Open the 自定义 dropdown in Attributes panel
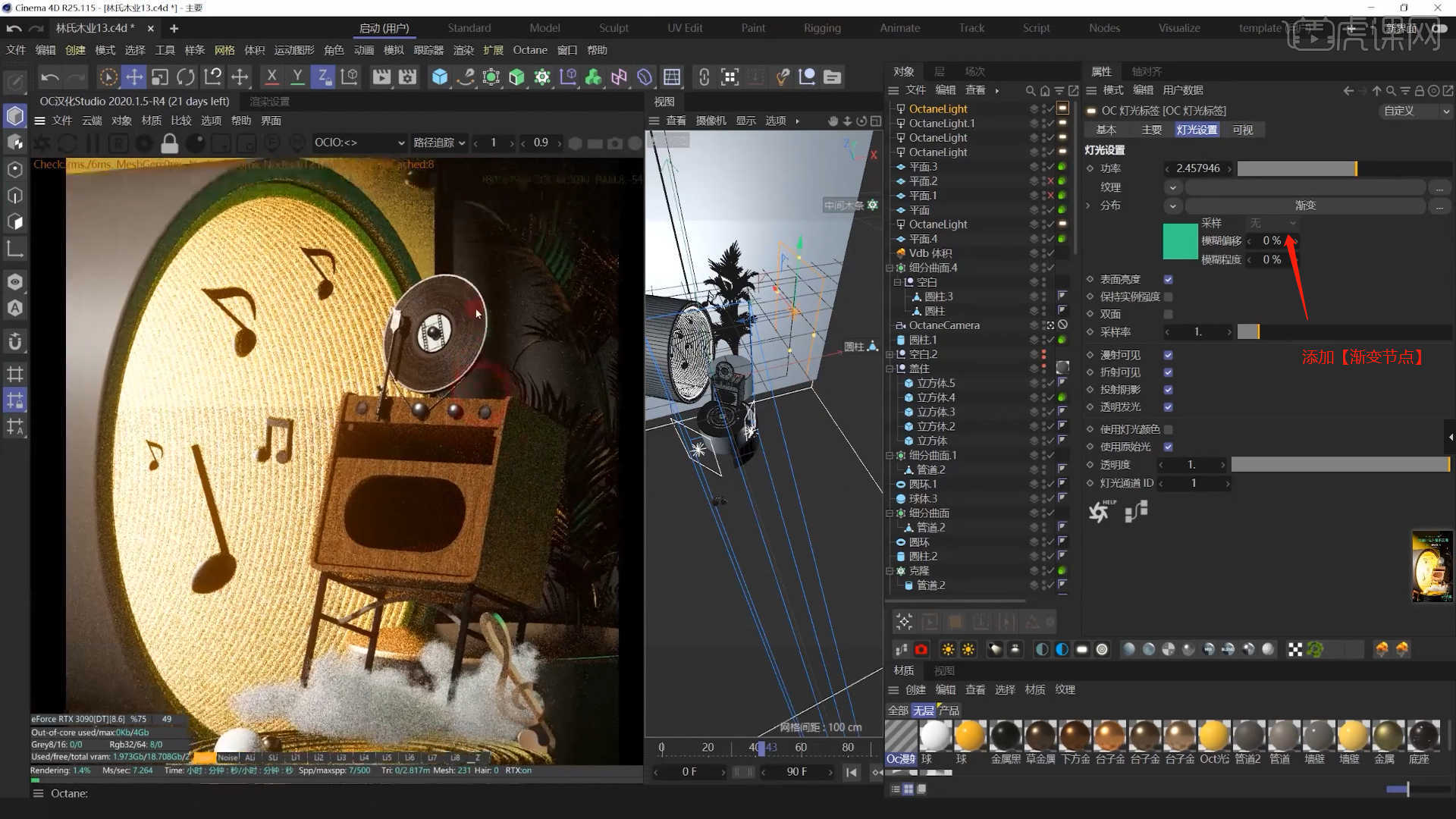This screenshot has width=1456, height=819. click(x=1415, y=111)
